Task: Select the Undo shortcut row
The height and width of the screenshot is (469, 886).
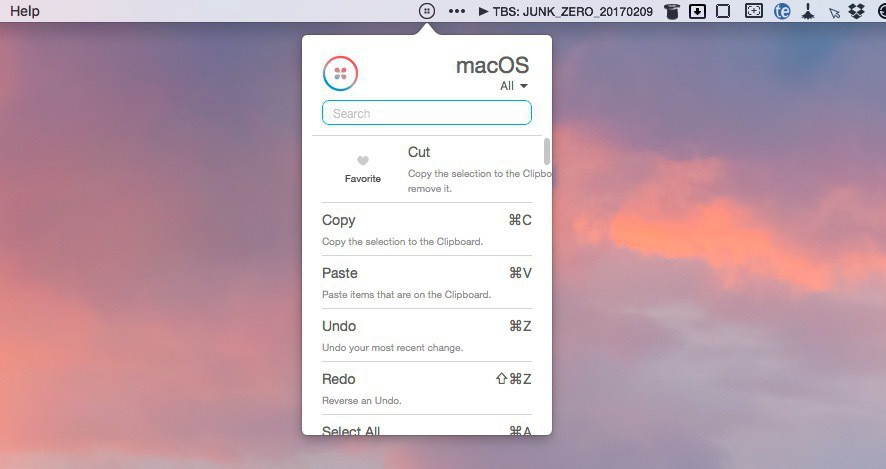Action: point(427,336)
